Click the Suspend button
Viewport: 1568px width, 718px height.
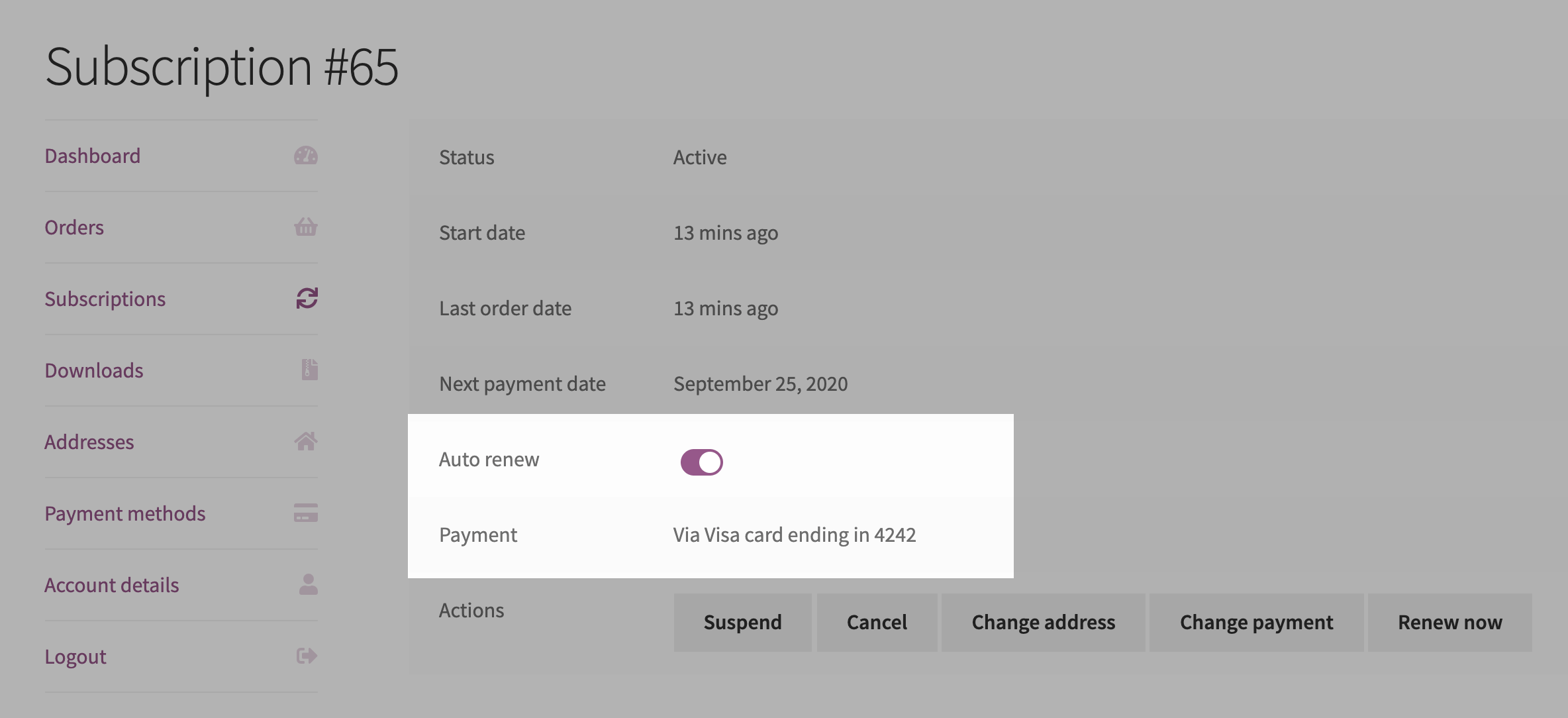(742, 622)
